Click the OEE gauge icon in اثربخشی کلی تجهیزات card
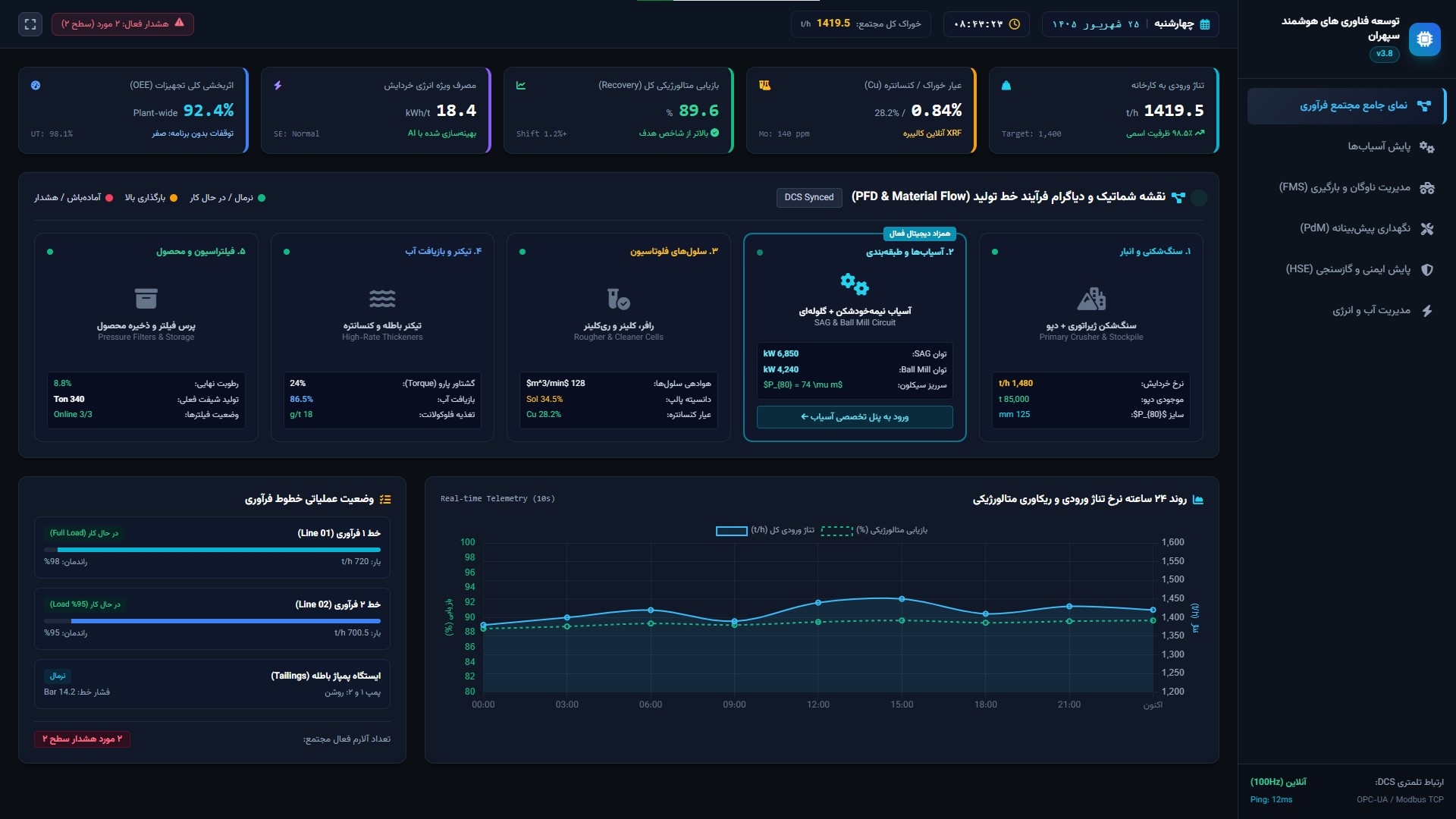The height and width of the screenshot is (819, 1456). click(x=36, y=86)
